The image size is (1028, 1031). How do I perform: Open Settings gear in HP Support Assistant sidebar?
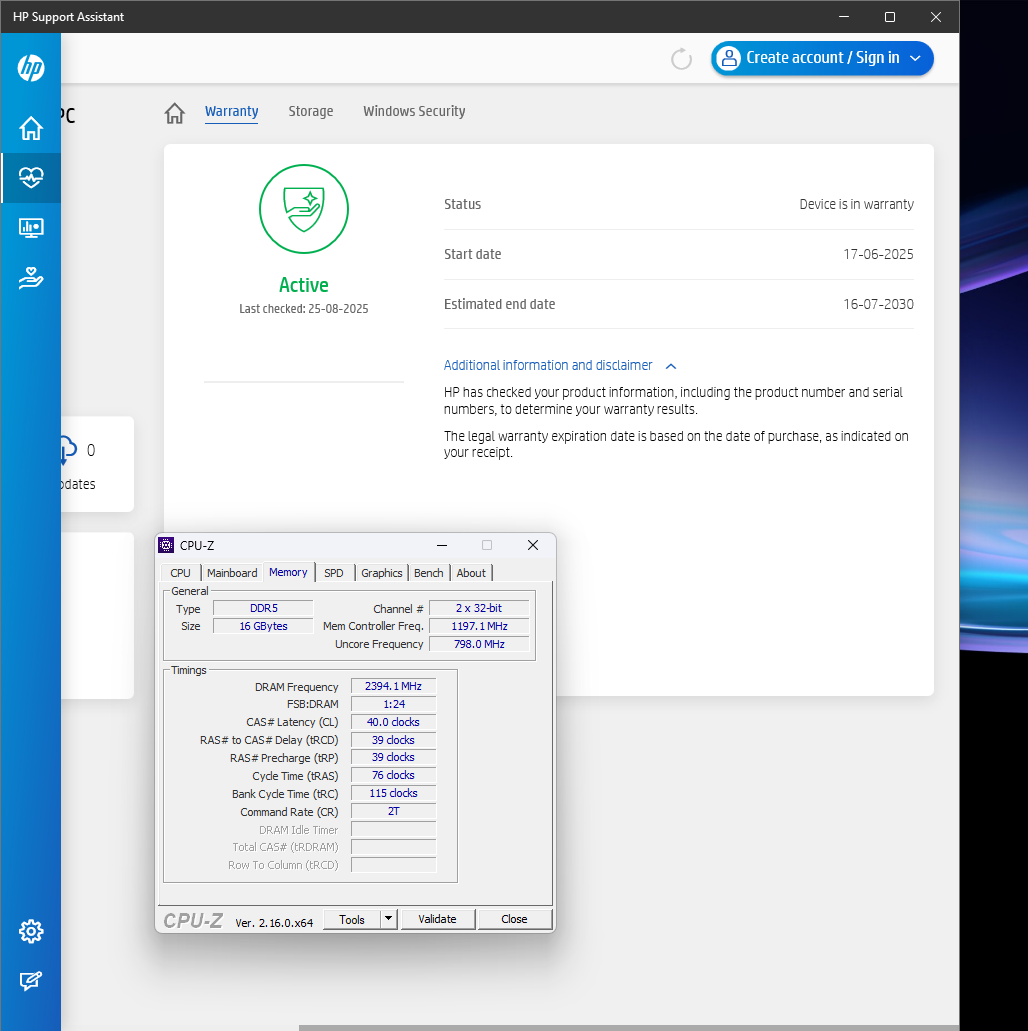tap(31, 931)
